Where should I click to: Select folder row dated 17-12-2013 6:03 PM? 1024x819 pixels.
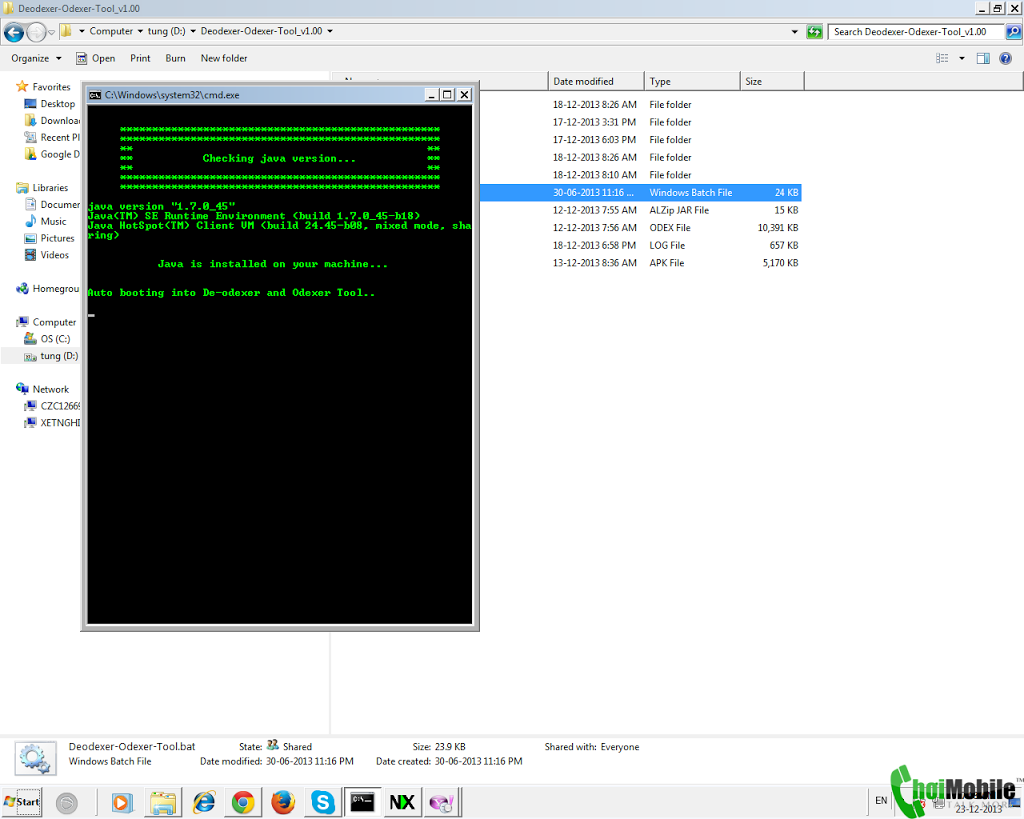pos(640,140)
